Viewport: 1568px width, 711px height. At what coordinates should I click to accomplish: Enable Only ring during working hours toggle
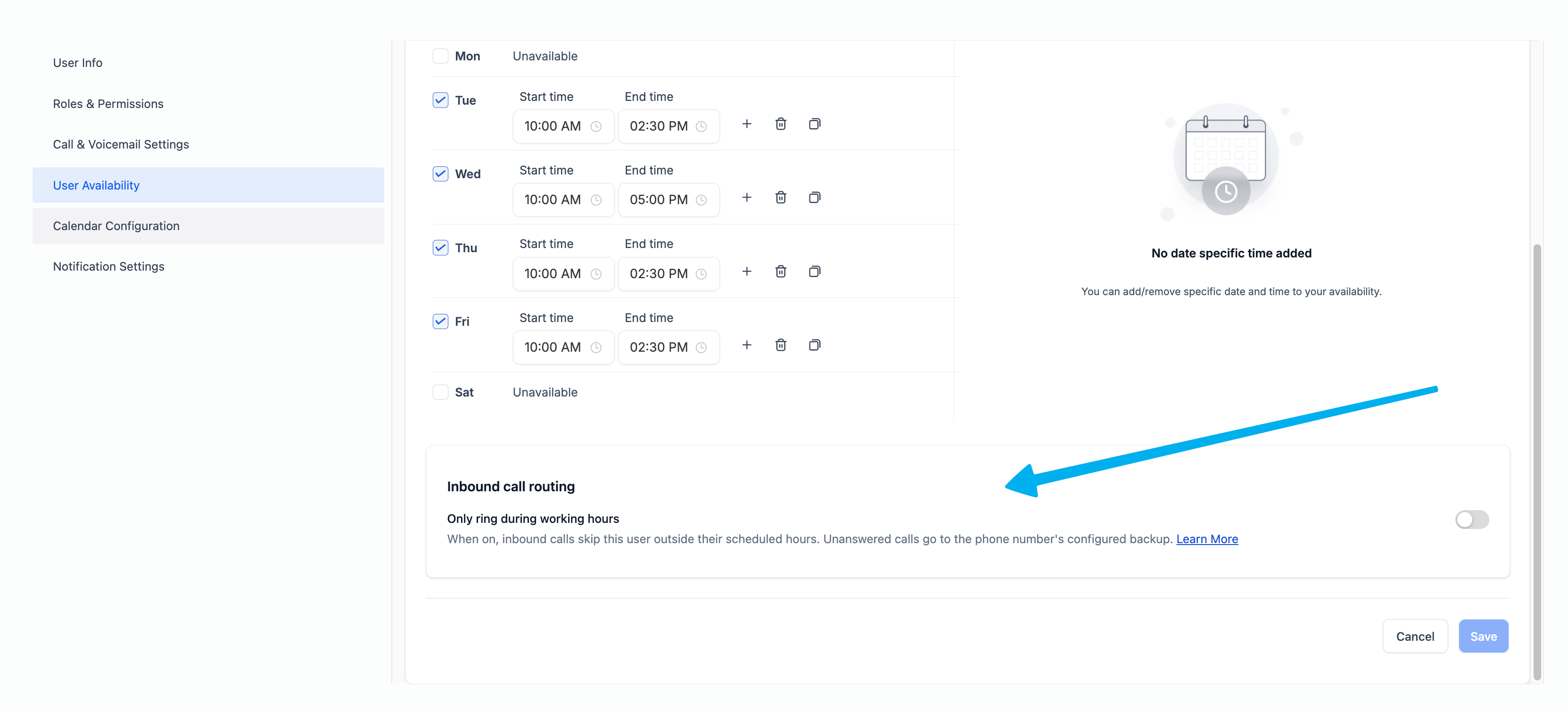point(1472,519)
